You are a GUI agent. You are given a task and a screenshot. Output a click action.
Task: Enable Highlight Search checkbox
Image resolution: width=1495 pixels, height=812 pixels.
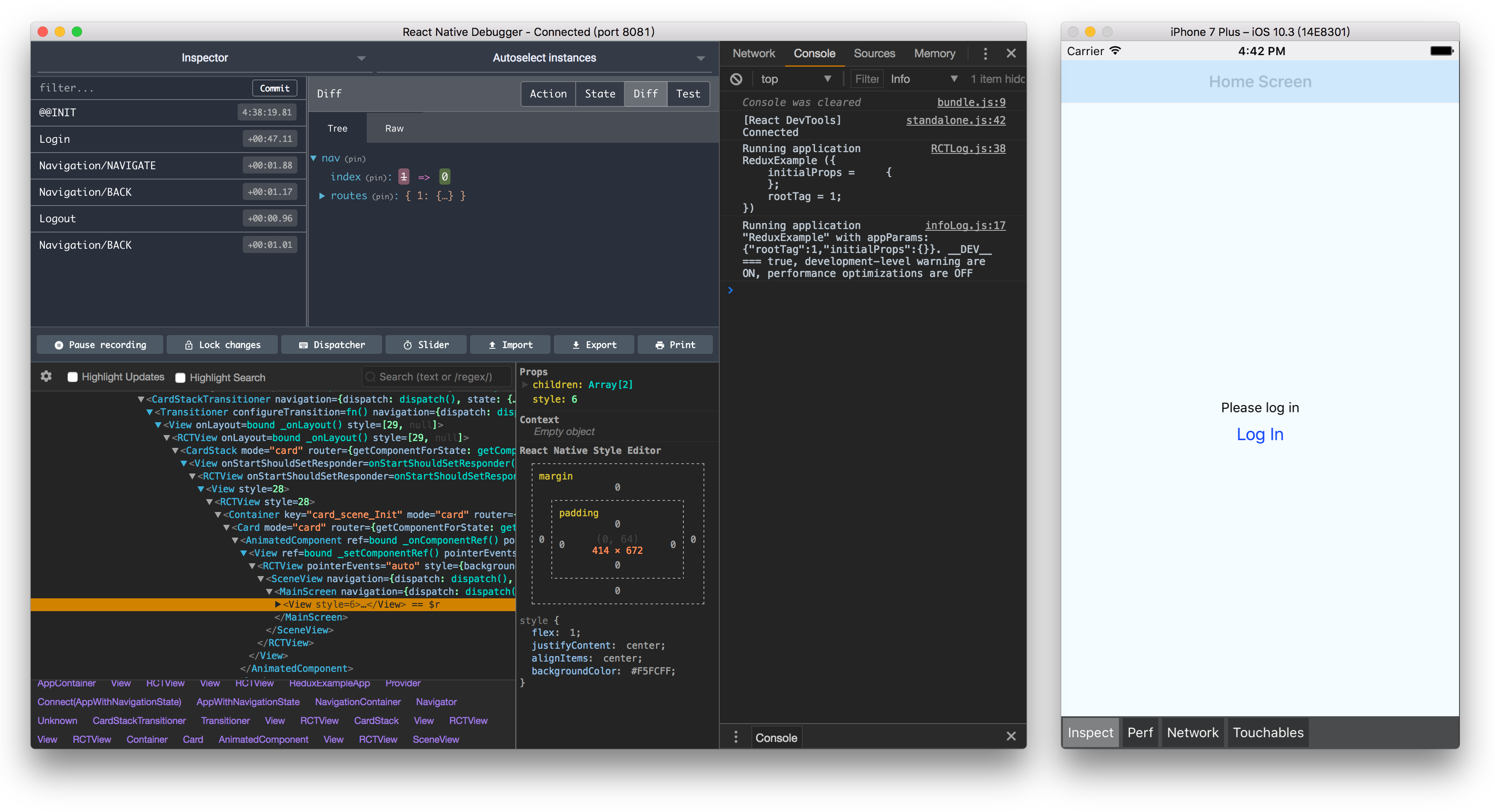pyautogui.click(x=180, y=377)
